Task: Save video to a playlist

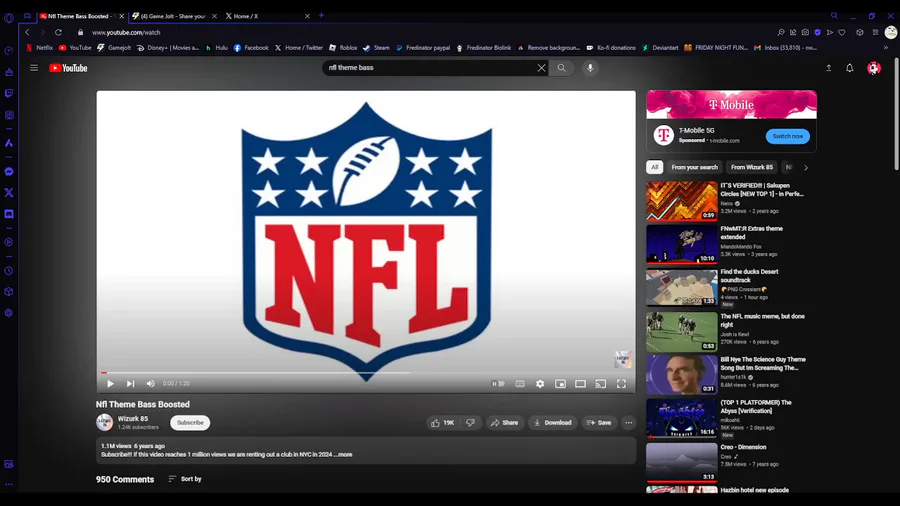Action: tap(599, 423)
